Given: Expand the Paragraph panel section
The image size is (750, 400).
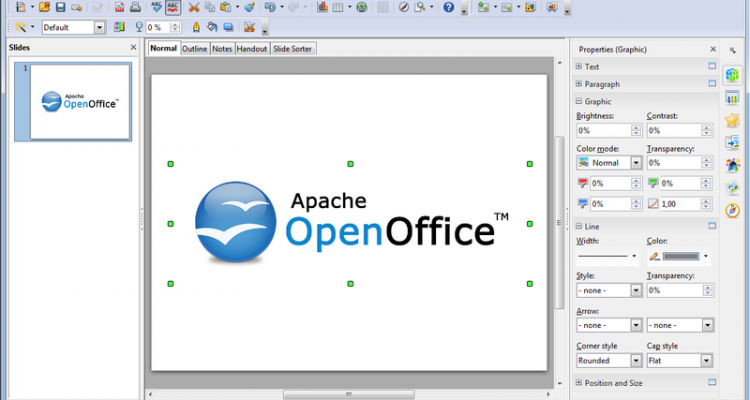Looking at the screenshot, I should click(x=579, y=84).
